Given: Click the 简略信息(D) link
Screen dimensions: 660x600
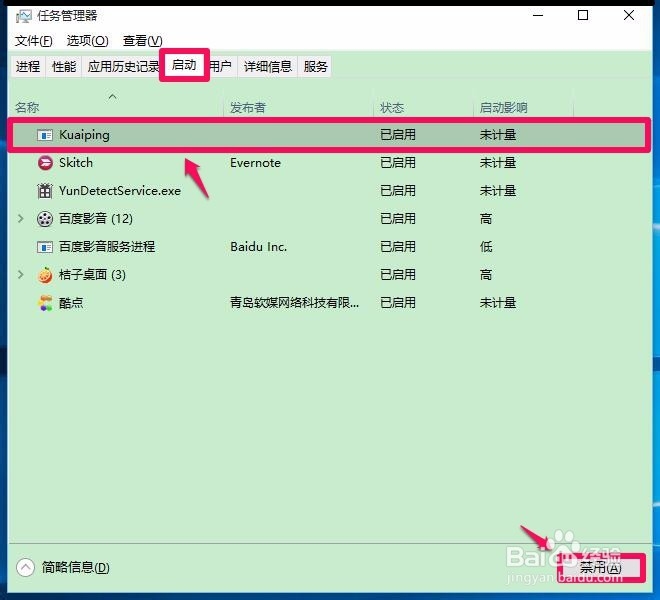Looking at the screenshot, I should coord(75,568).
